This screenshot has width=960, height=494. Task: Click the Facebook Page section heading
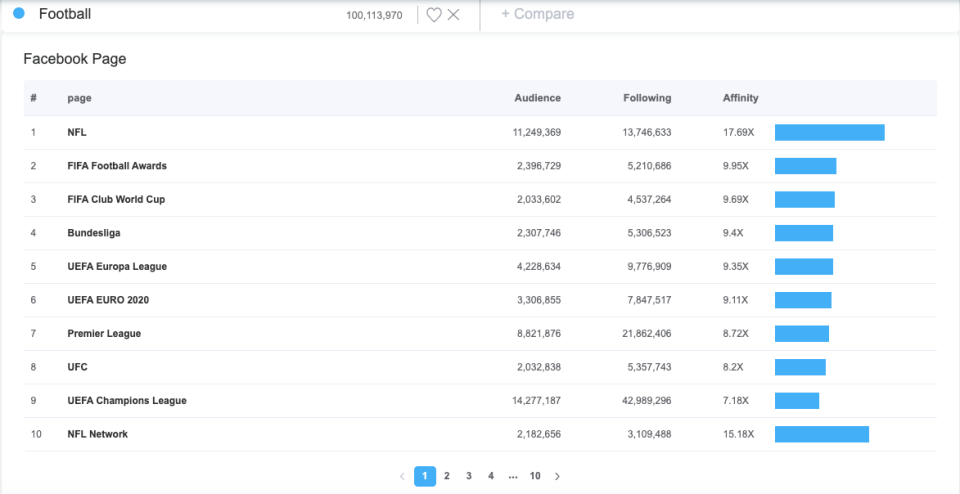(75, 59)
